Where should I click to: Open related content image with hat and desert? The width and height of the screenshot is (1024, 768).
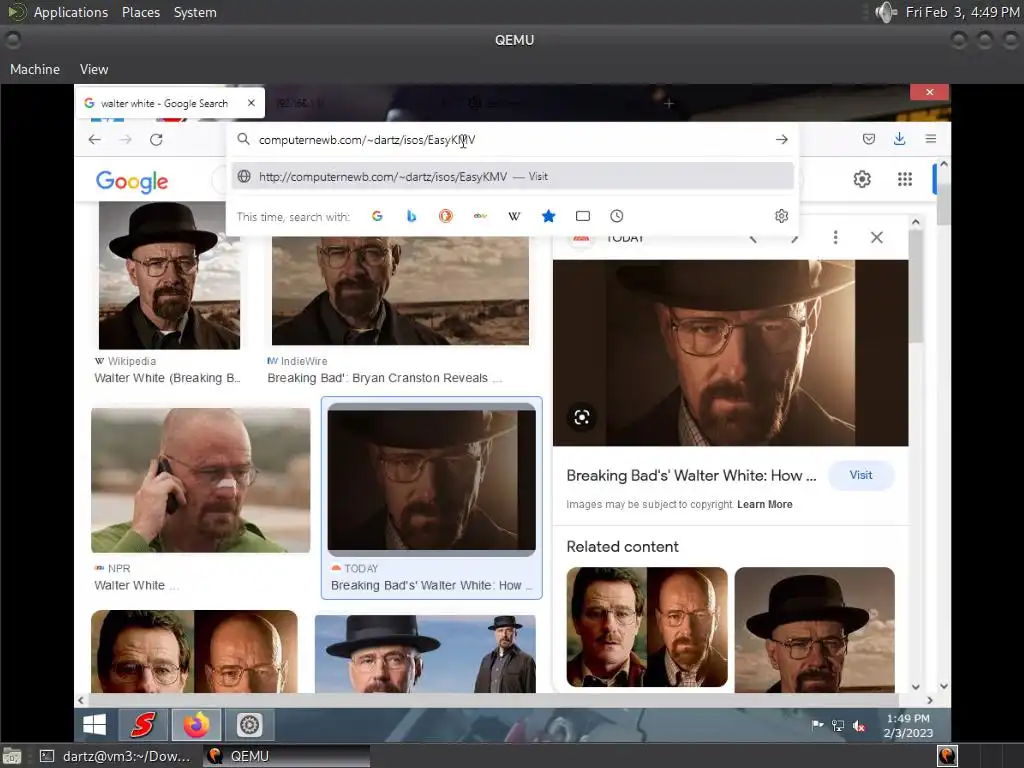click(814, 630)
